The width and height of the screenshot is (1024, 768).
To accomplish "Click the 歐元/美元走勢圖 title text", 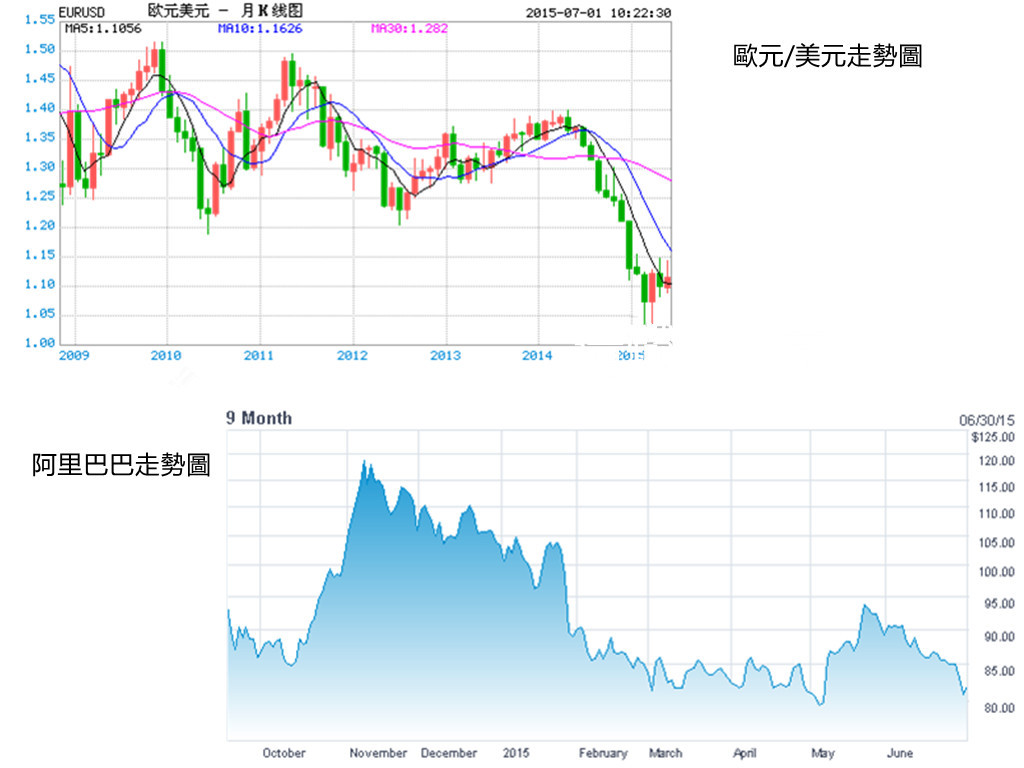I will click(827, 57).
